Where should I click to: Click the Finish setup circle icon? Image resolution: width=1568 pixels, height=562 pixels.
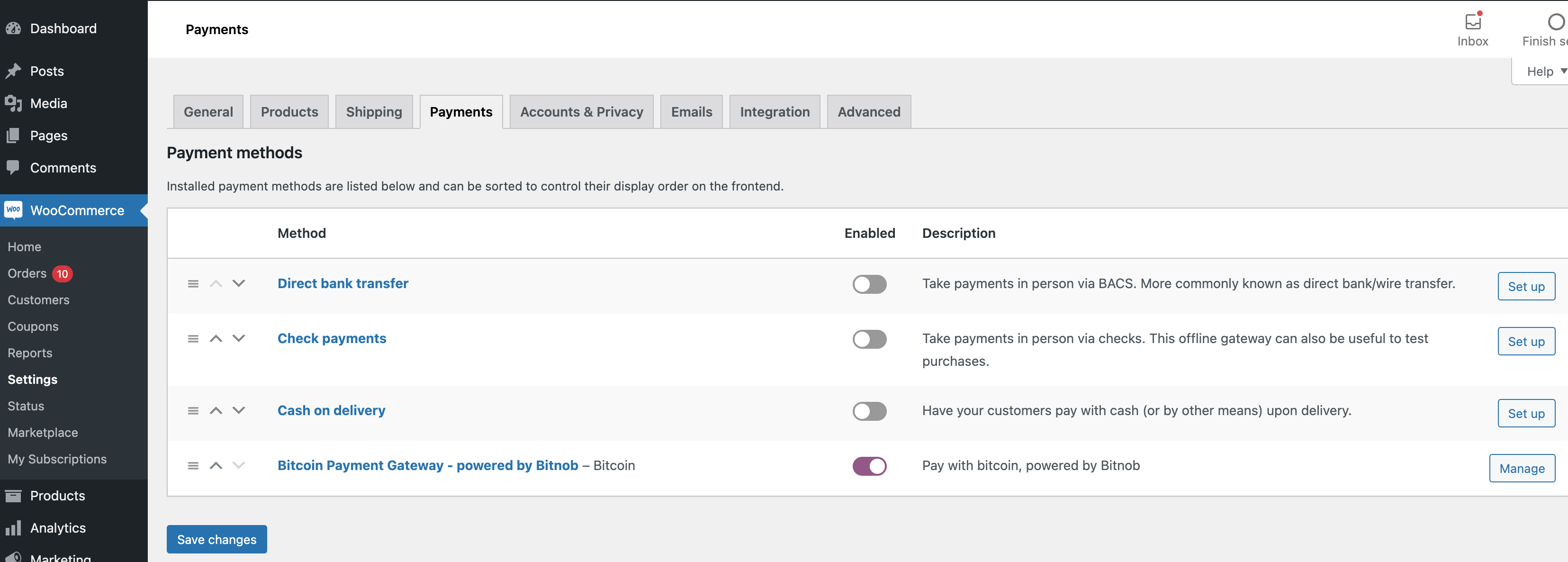pyautogui.click(x=1556, y=22)
